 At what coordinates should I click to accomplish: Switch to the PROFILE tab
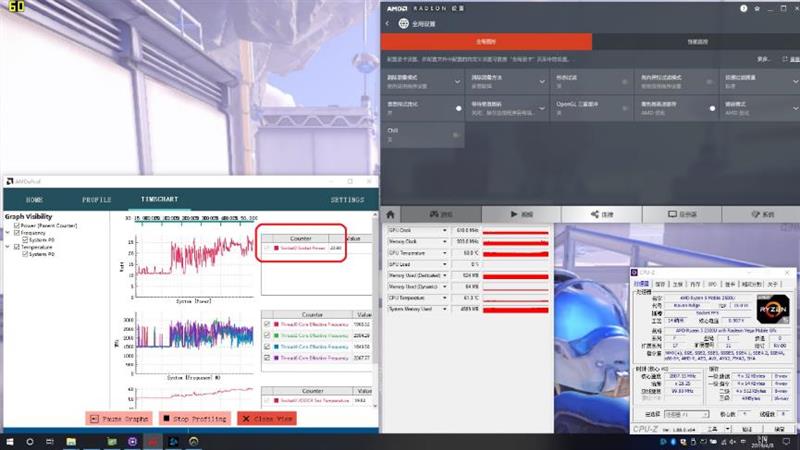[x=96, y=199]
